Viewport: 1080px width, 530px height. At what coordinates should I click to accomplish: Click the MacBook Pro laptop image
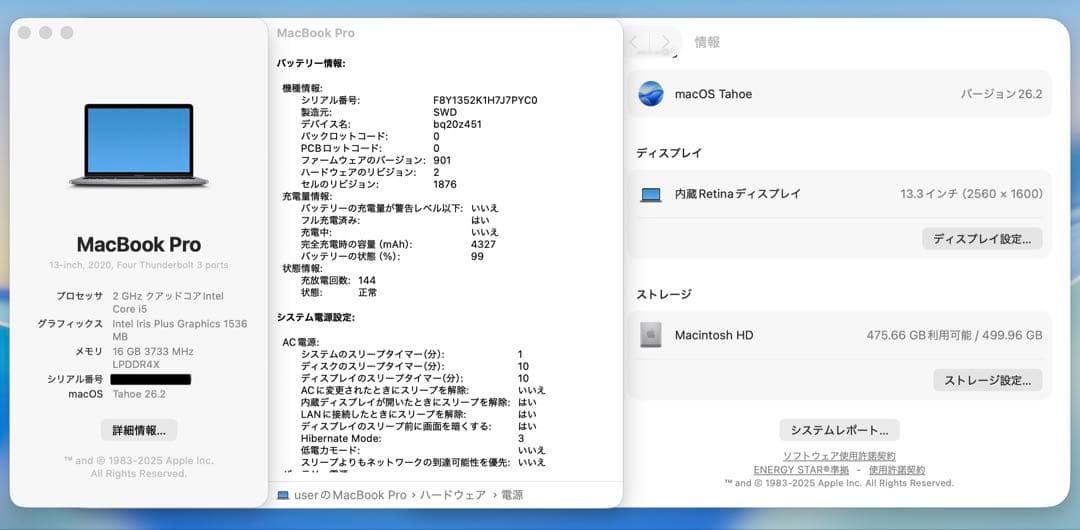point(138,145)
